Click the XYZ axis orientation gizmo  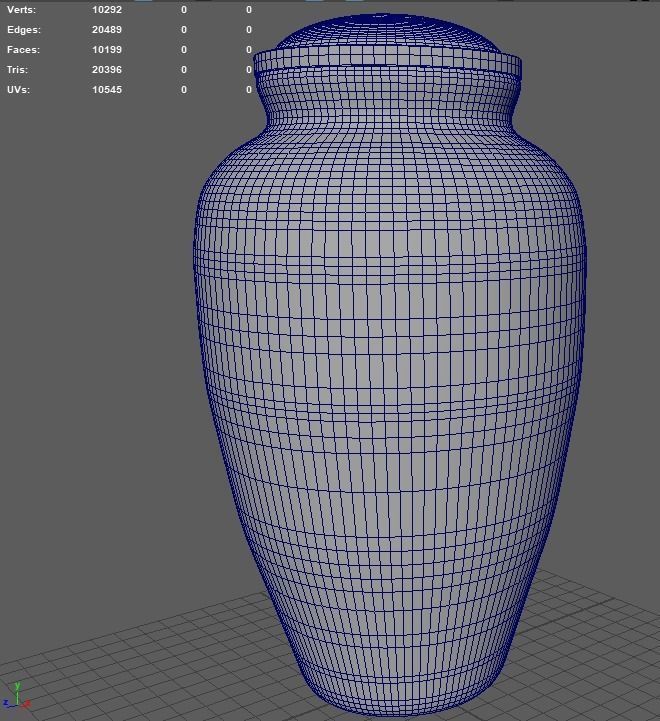coord(17,695)
